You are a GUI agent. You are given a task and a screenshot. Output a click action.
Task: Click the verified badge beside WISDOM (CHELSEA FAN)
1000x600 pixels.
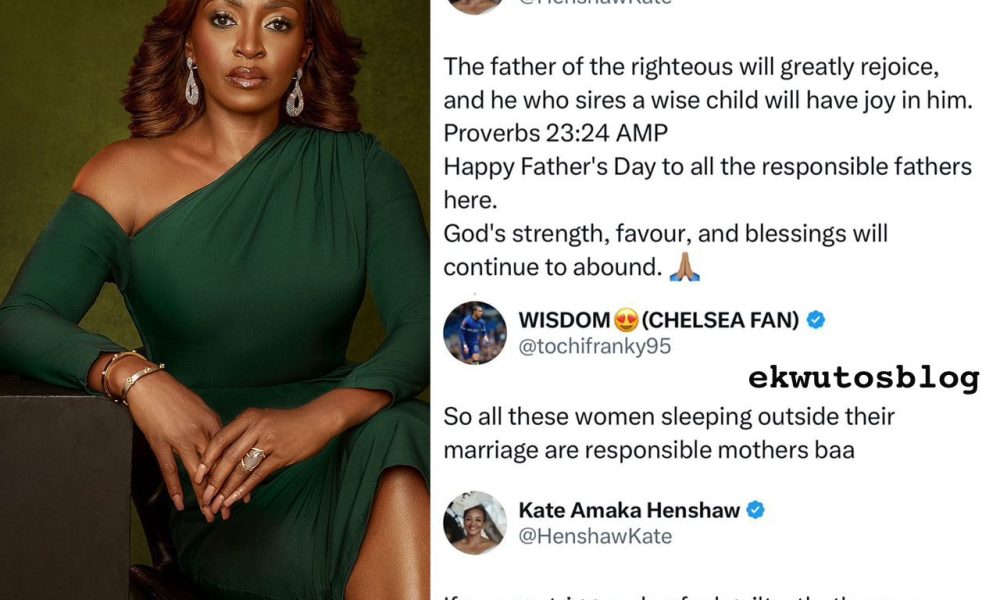pyautogui.click(x=816, y=319)
